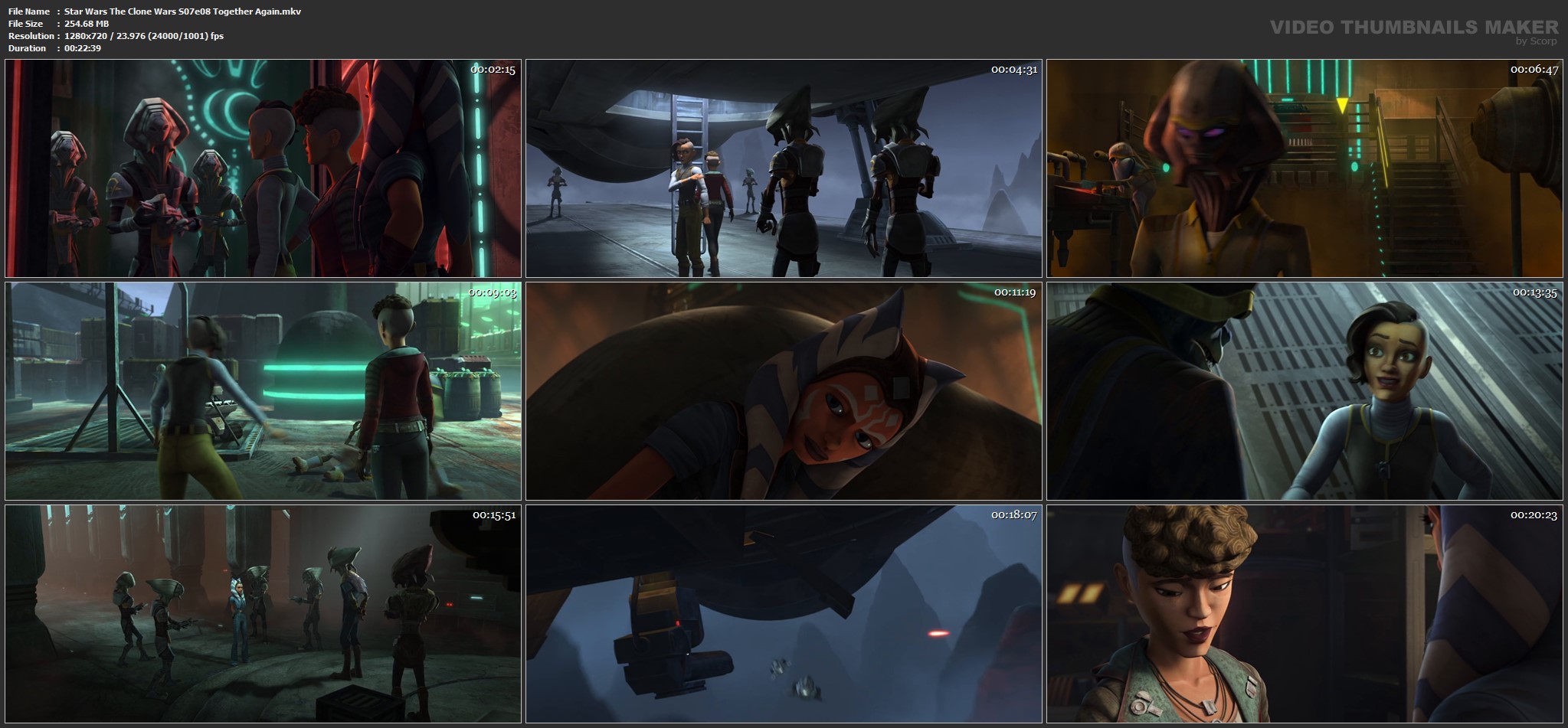View the thumbnail stamped 00:18:07
Viewport: 1568px width, 728px height.
(x=784, y=614)
